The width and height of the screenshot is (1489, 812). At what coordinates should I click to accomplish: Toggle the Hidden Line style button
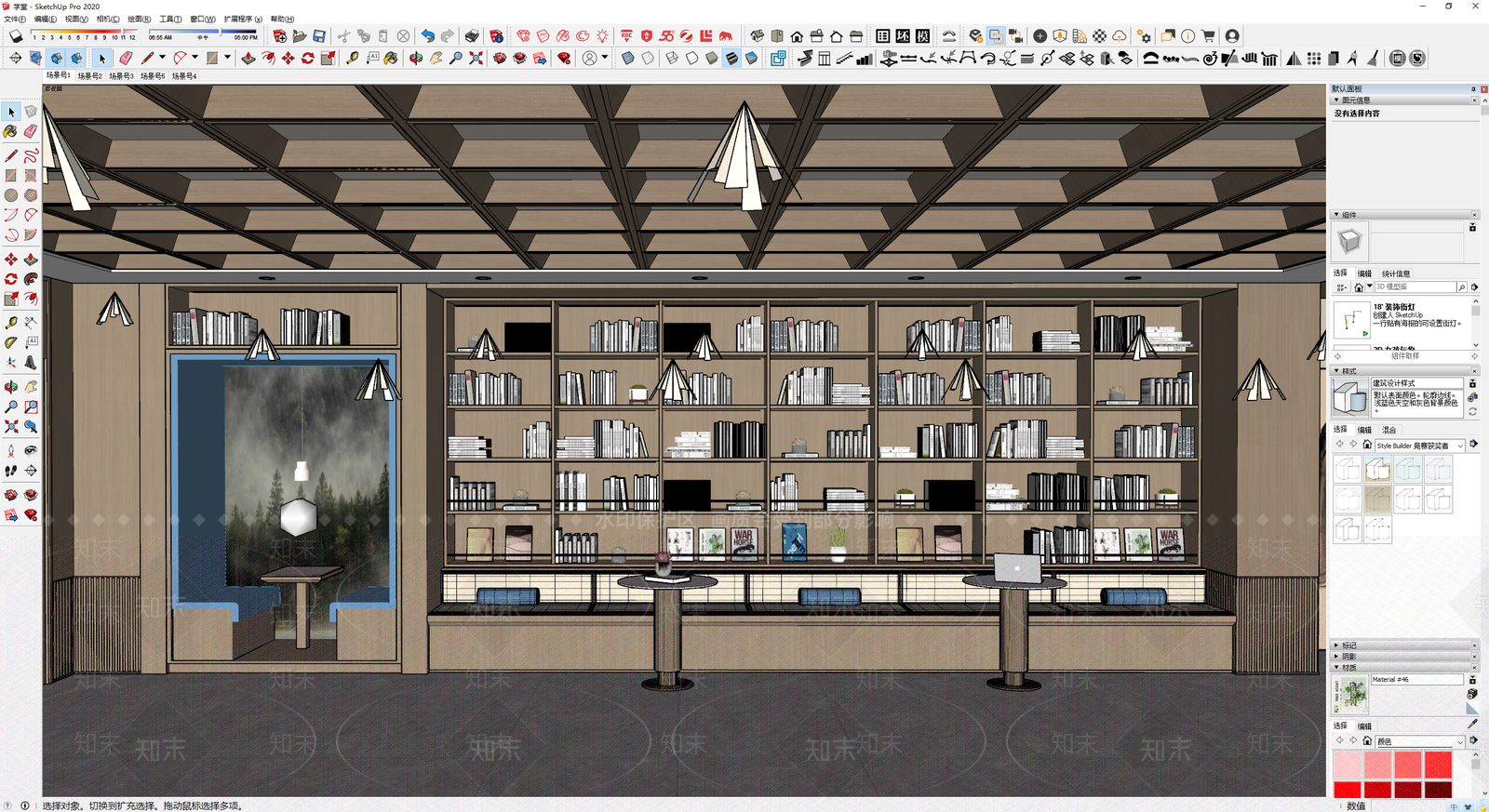[x=691, y=58]
